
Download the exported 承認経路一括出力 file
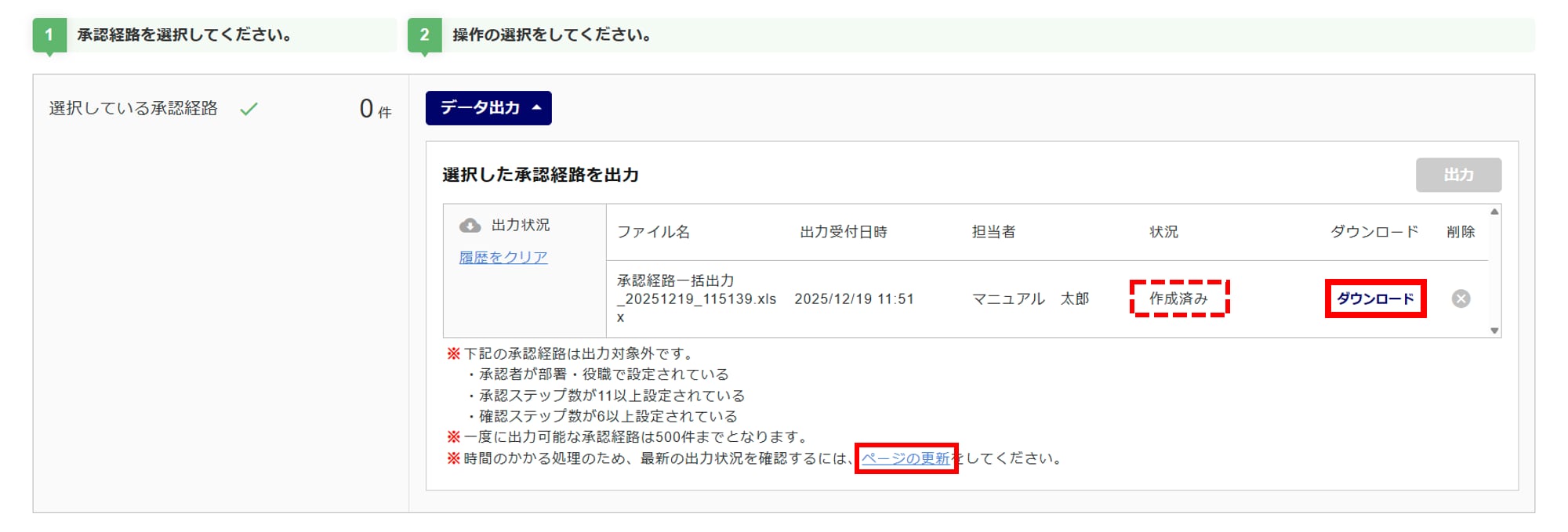point(1375,299)
